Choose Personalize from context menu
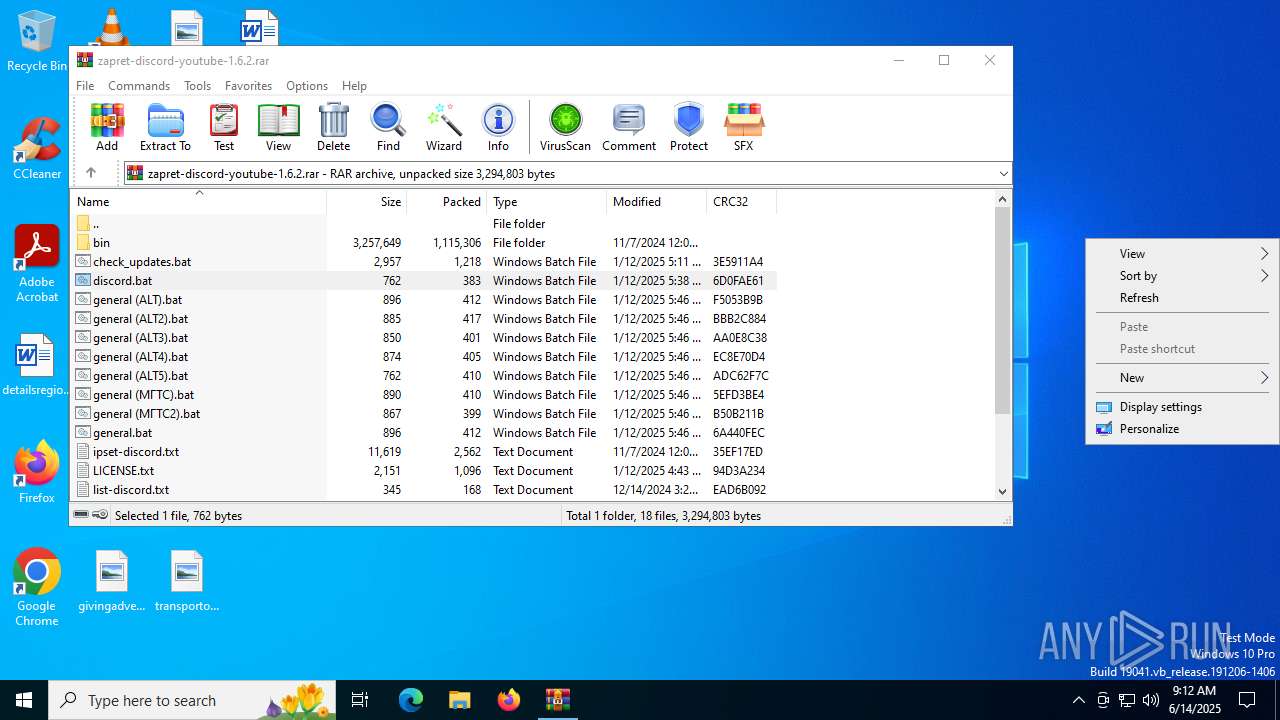This screenshot has width=1280, height=720. coord(1182,429)
